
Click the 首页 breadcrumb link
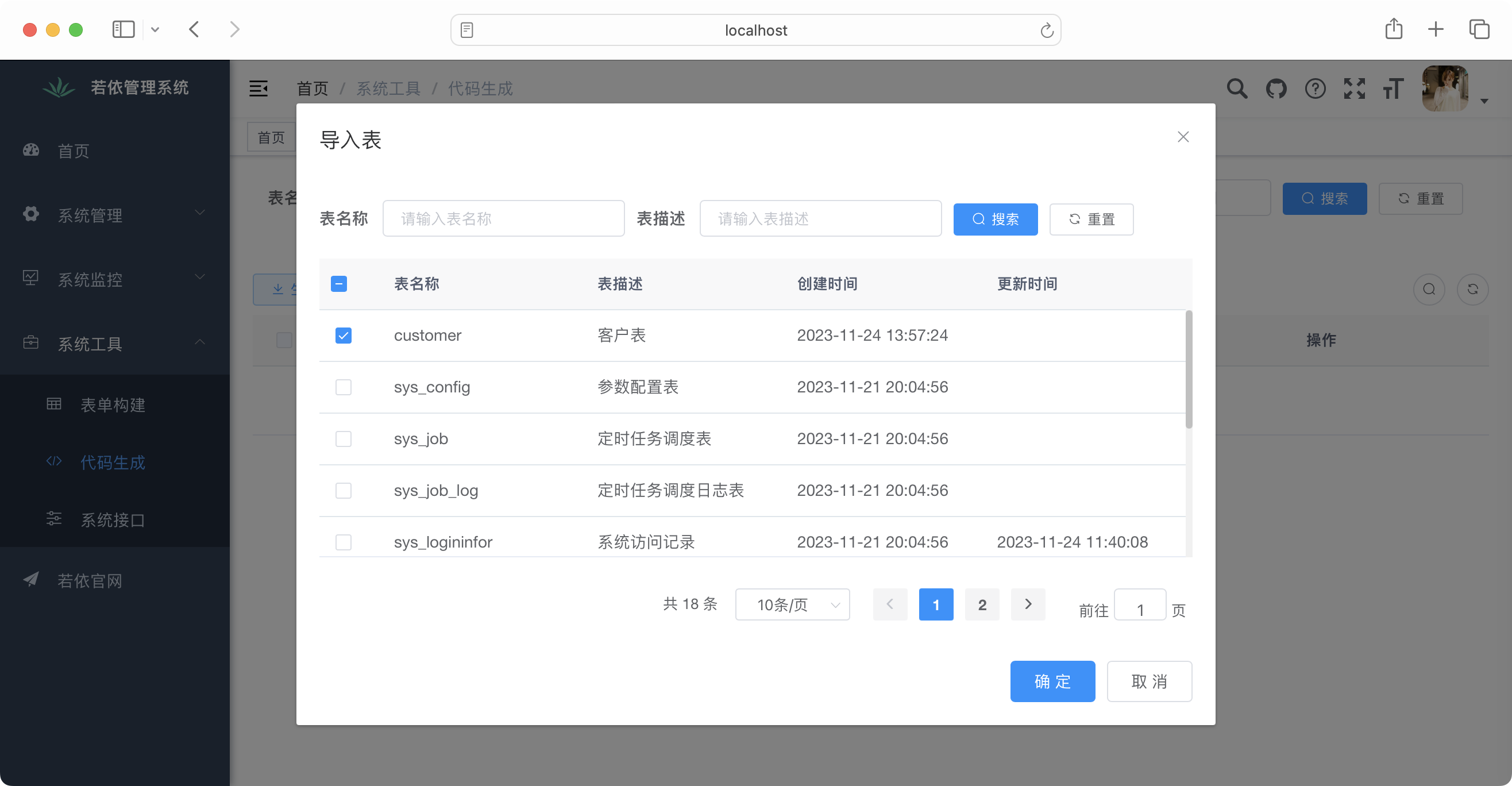pyautogui.click(x=312, y=88)
